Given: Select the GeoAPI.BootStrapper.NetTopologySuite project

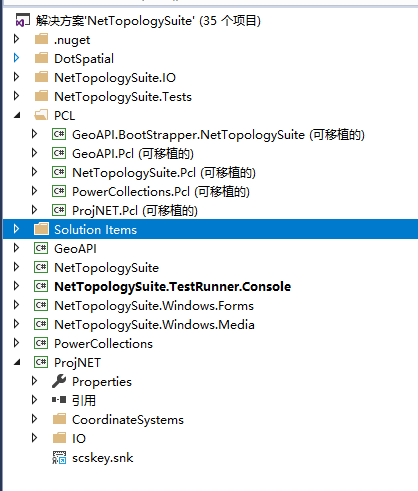Looking at the screenshot, I should 219,135.
